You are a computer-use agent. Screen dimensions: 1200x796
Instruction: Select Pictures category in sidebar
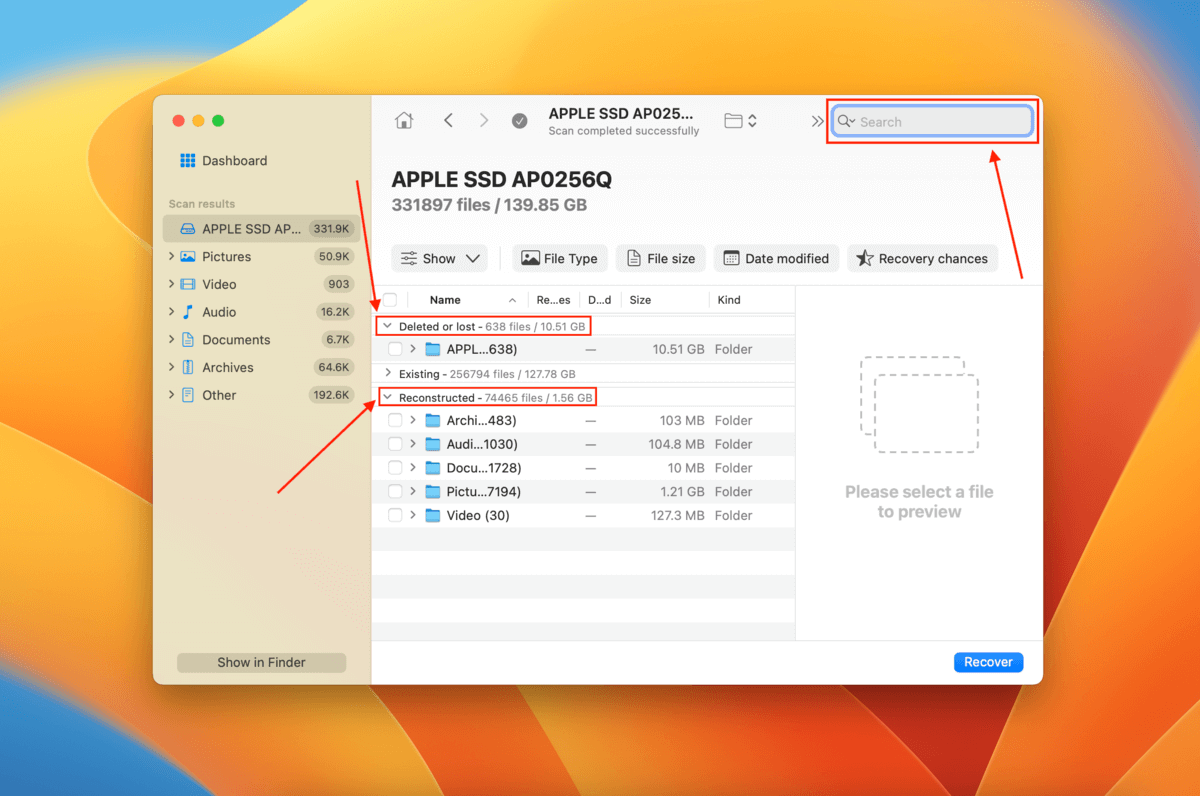226,257
